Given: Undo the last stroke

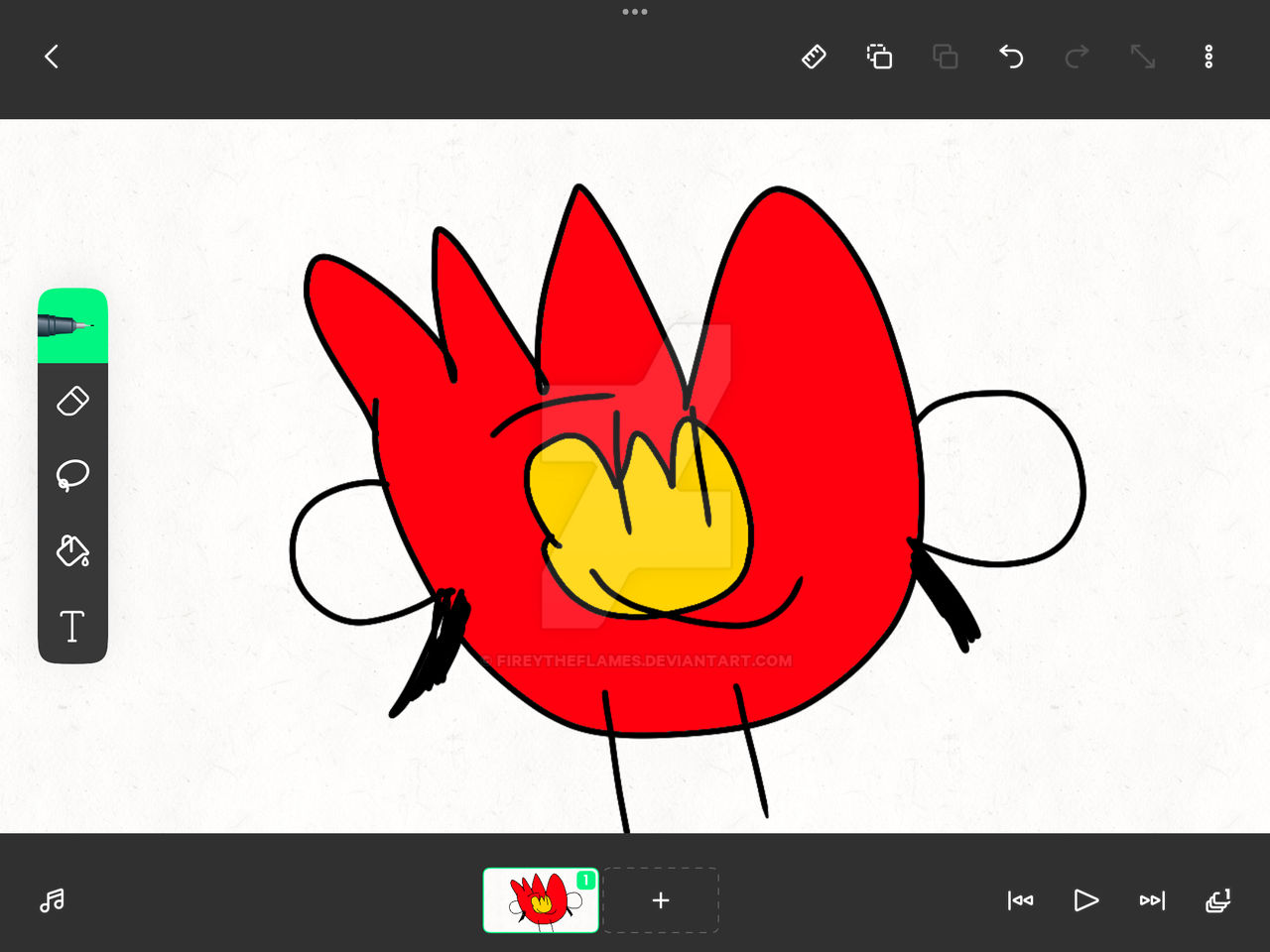Looking at the screenshot, I should click(1011, 57).
